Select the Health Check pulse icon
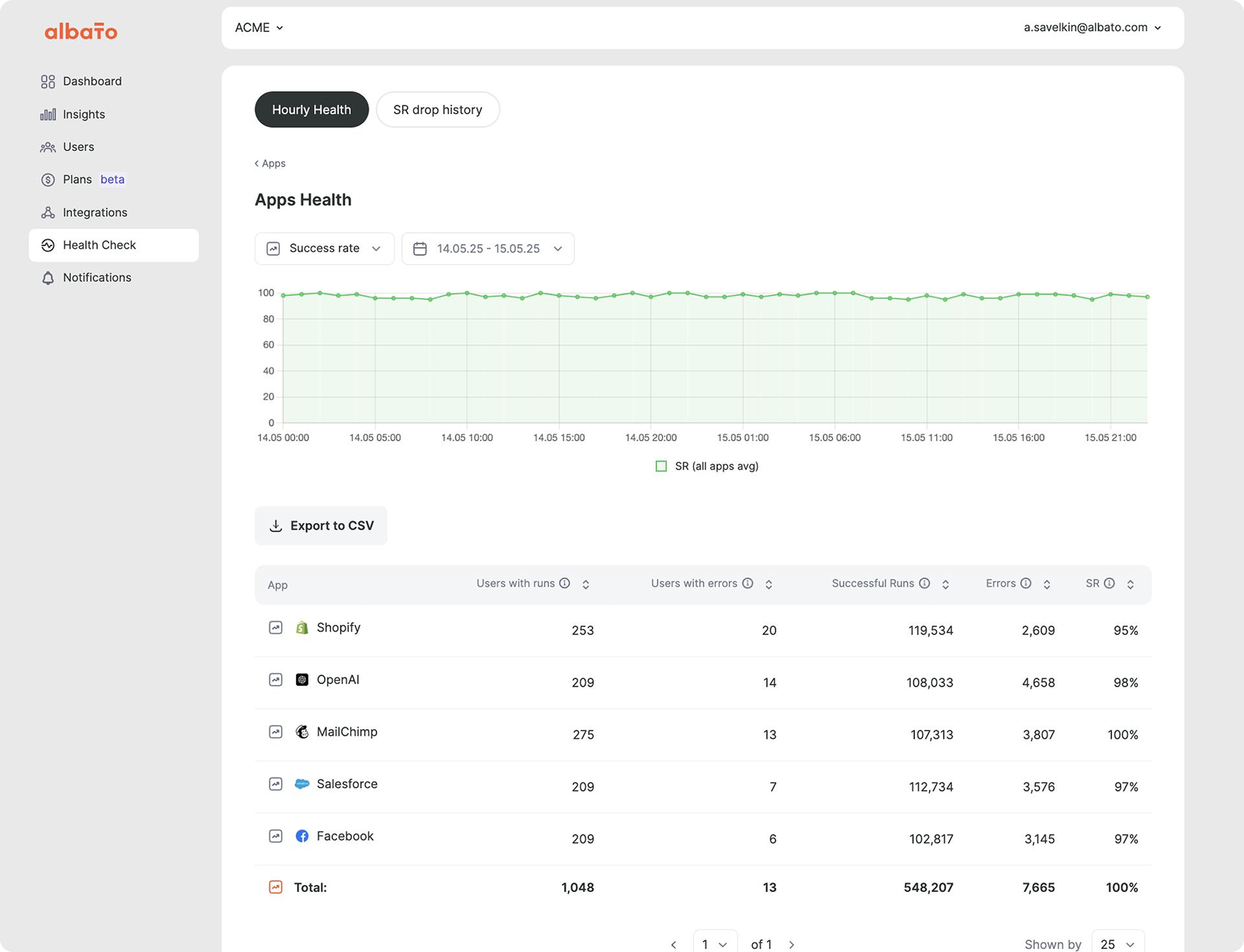The height and width of the screenshot is (952, 1244). click(x=48, y=245)
